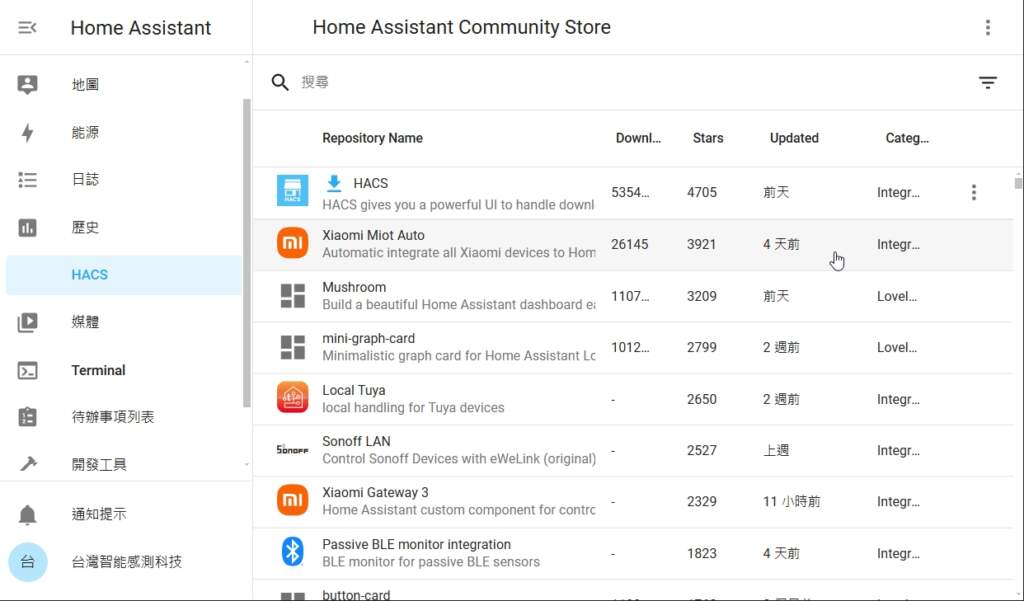The width and height of the screenshot is (1024, 601).
Task: Click the search magnifier icon
Action: pos(281,83)
